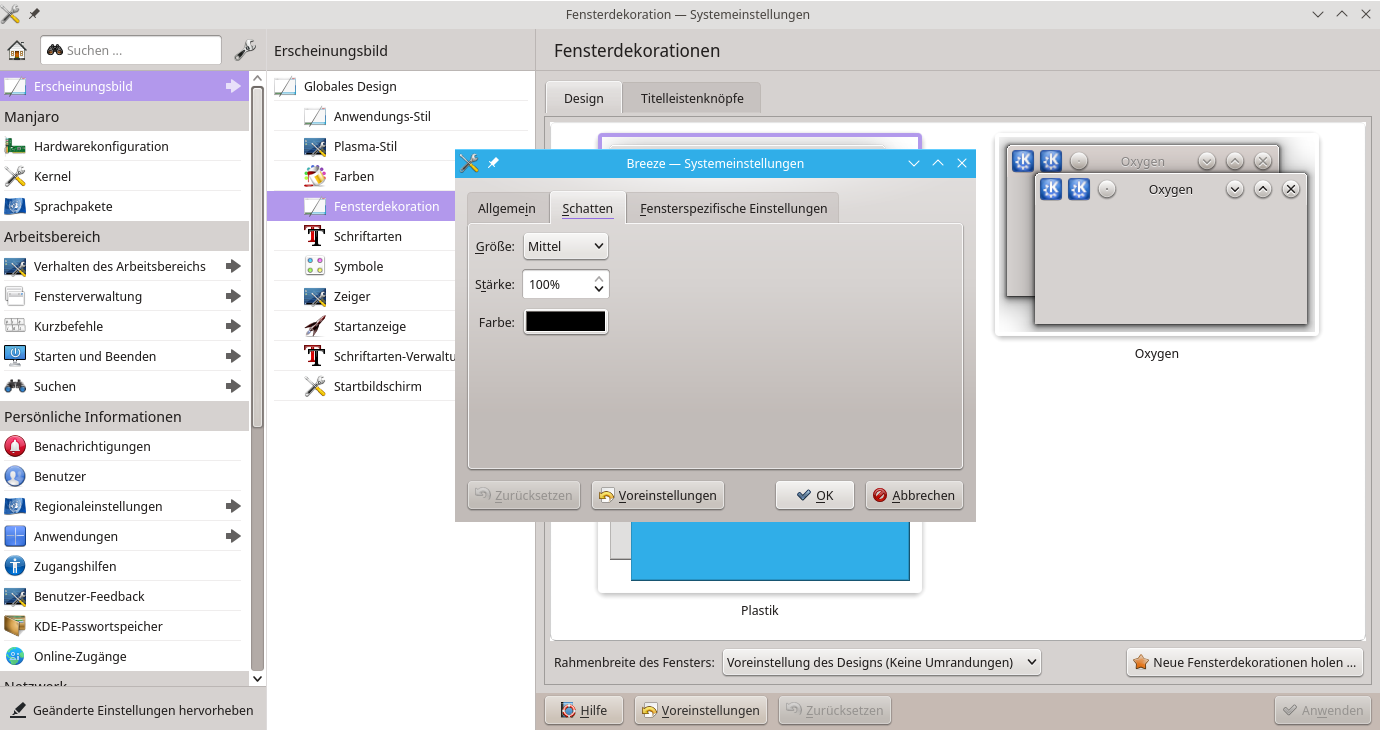The image size is (1380, 730).
Task: Click Abbrechen in Breeze dialog
Action: [x=914, y=495]
